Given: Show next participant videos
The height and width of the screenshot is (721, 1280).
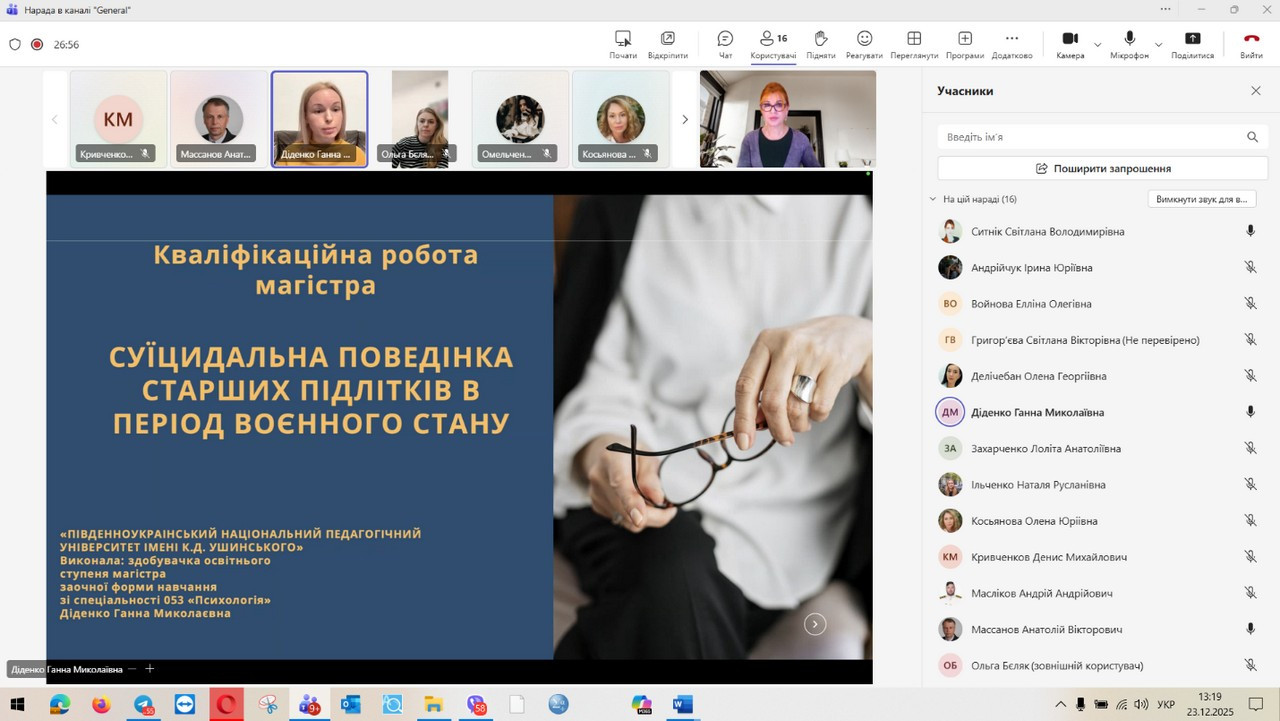Looking at the screenshot, I should 685,119.
